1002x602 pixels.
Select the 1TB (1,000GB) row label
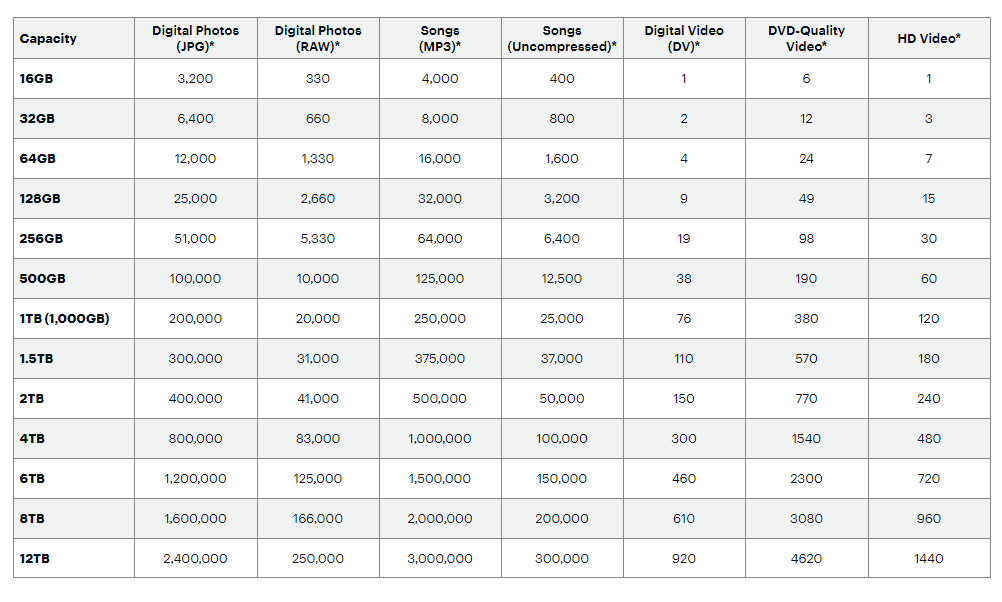coord(65,319)
